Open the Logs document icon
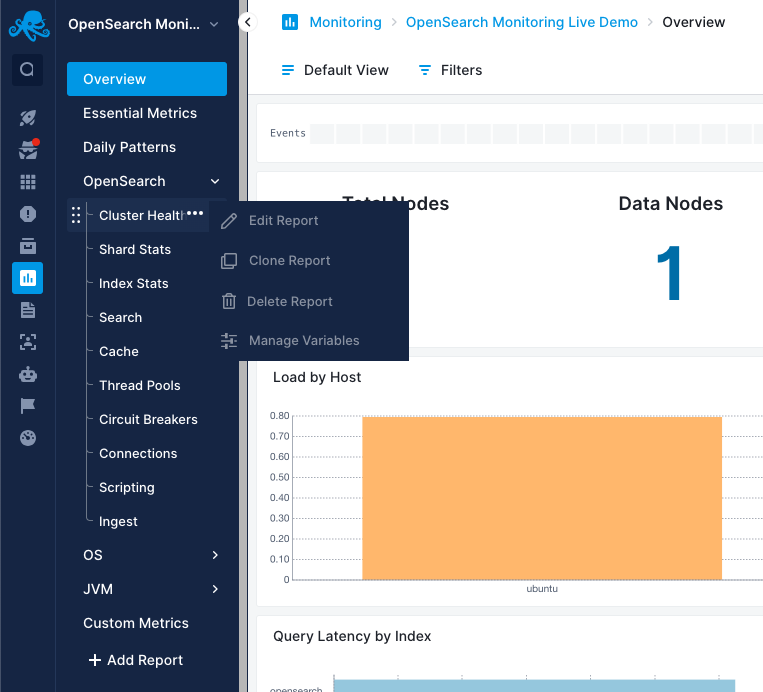763x692 pixels. [x=28, y=310]
